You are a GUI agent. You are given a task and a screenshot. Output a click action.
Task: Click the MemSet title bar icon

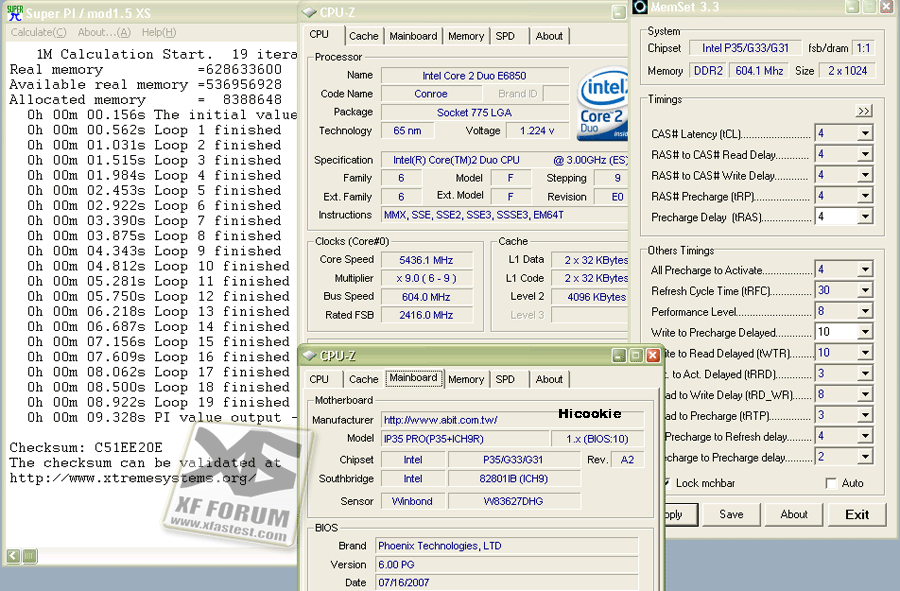pos(640,7)
